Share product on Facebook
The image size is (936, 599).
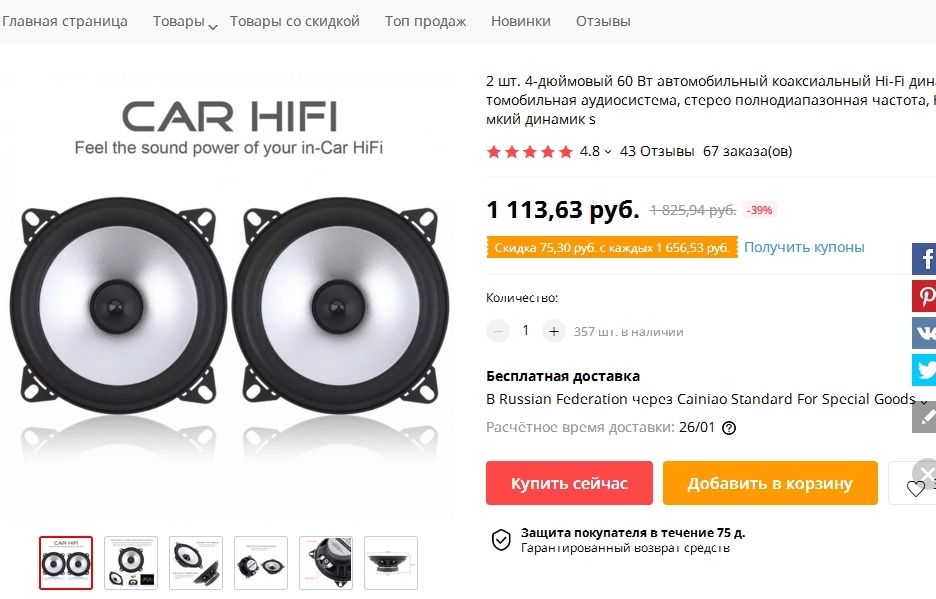[924, 259]
